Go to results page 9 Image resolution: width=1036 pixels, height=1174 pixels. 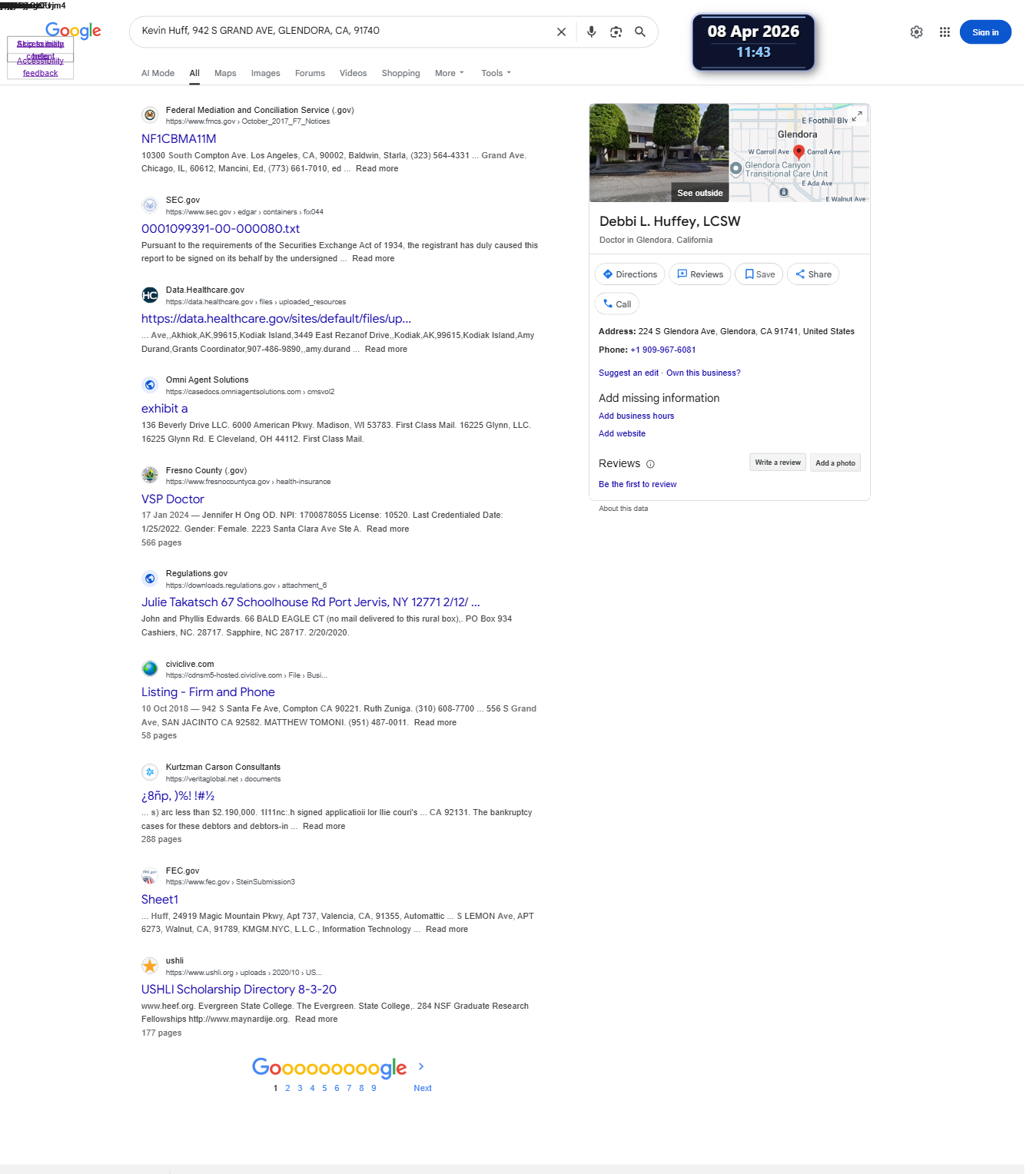374,1088
